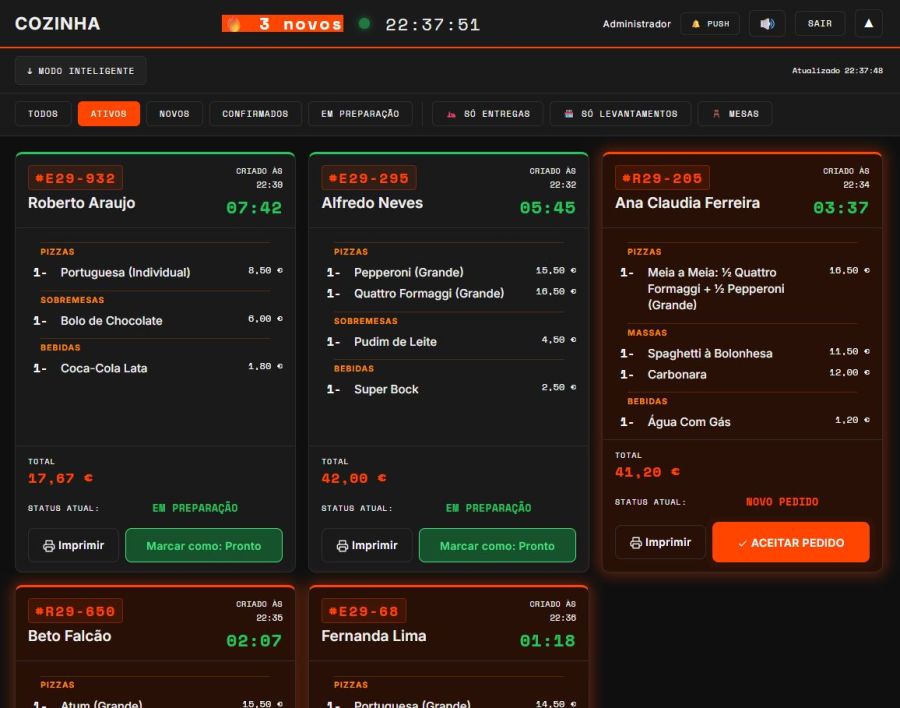Click customer name Beto Falcão
This screenshot has height=708, width=900.
[x=69, y=636]
